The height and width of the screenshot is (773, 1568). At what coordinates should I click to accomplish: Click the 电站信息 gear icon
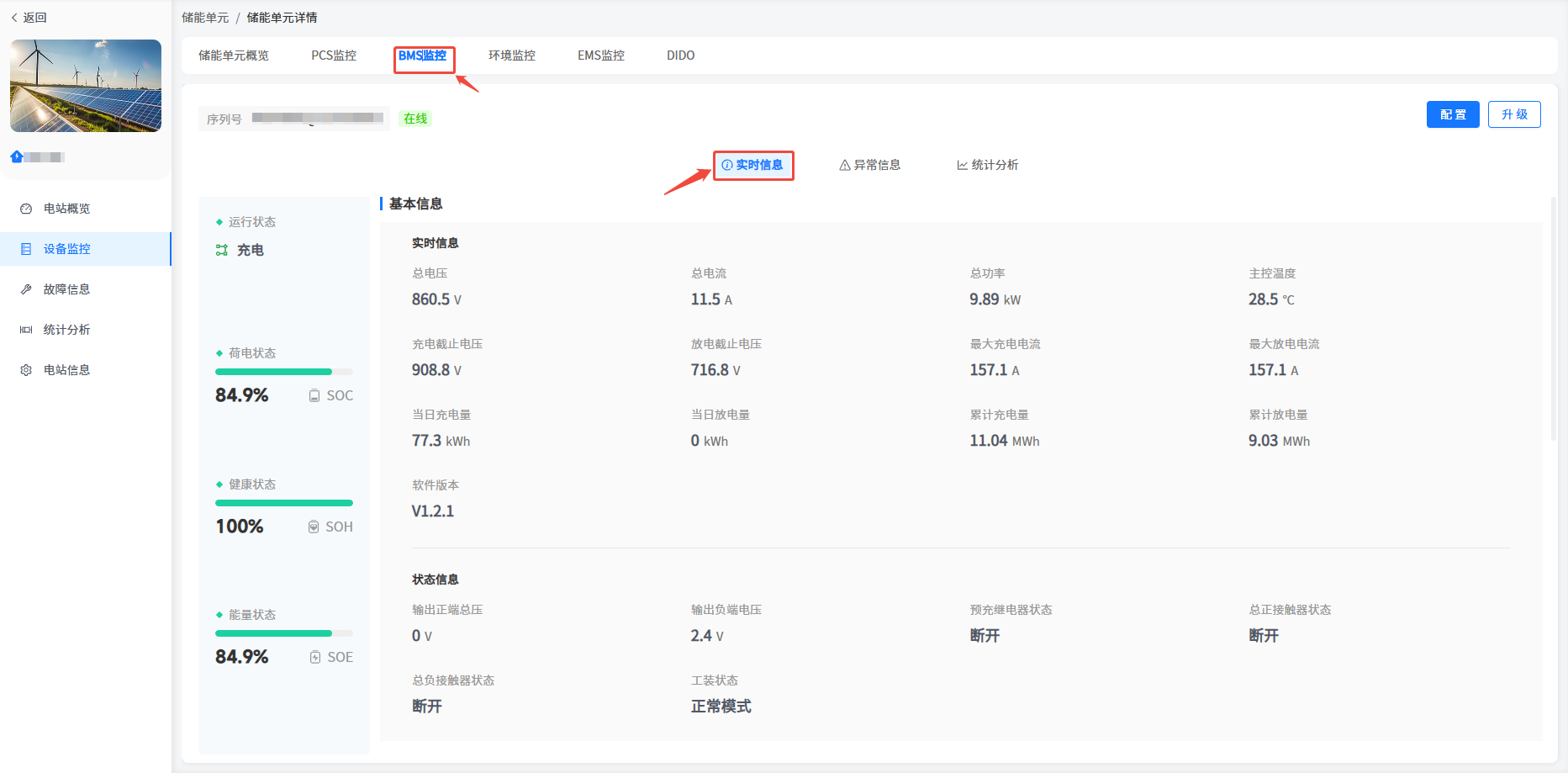pos(26,370)
